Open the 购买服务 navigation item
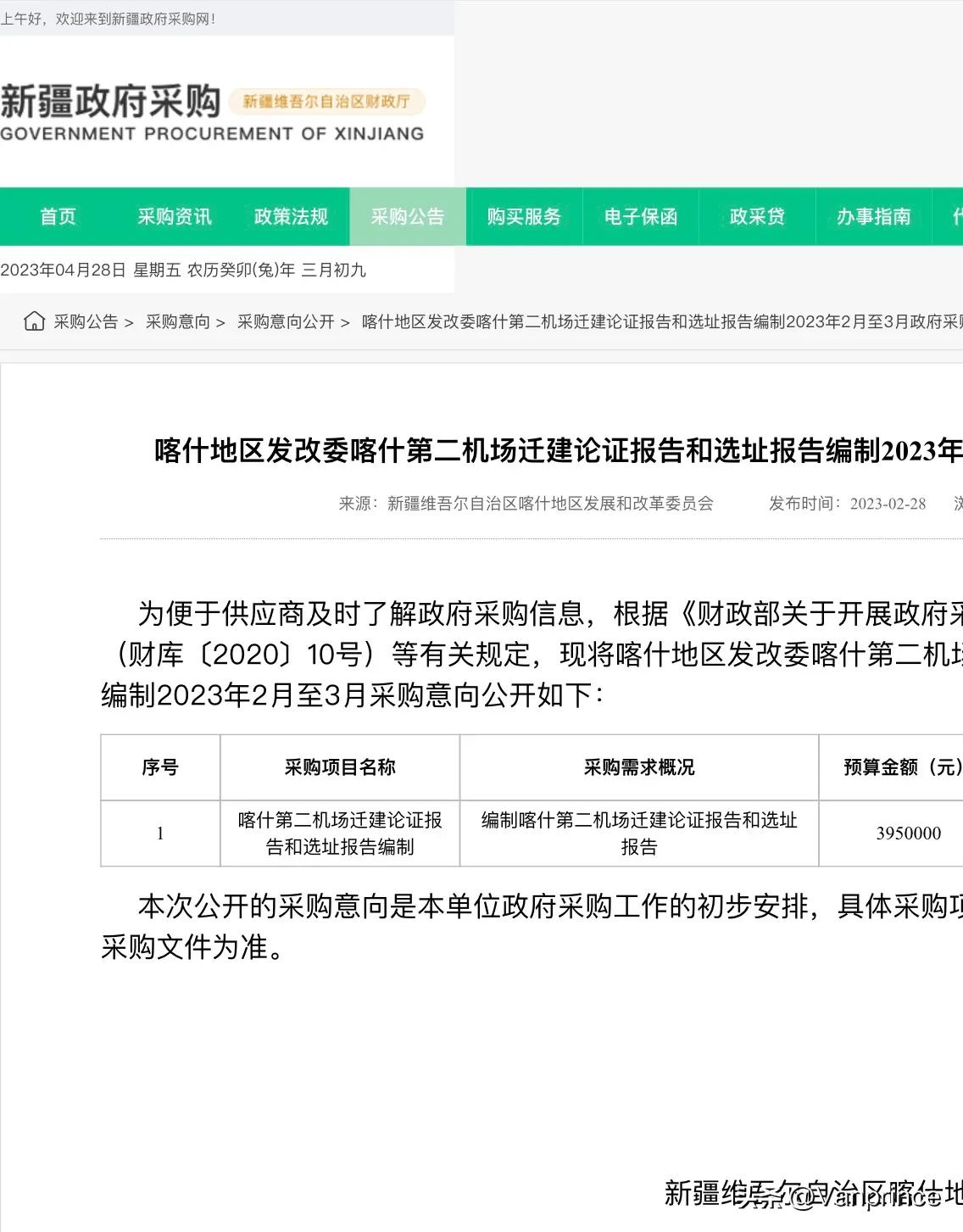Image resolution: width=963 pixels, height=1232 pixels. [523, 217]
